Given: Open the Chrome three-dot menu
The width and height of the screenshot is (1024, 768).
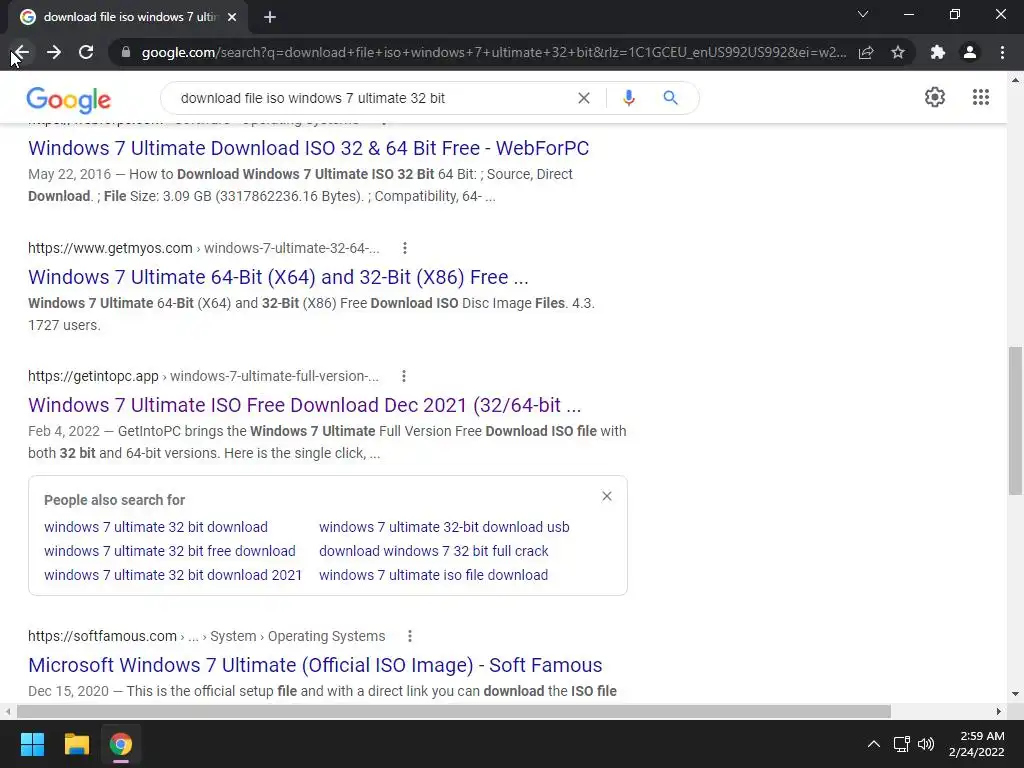Looking at the screenshot, I should coord(1002,52).
